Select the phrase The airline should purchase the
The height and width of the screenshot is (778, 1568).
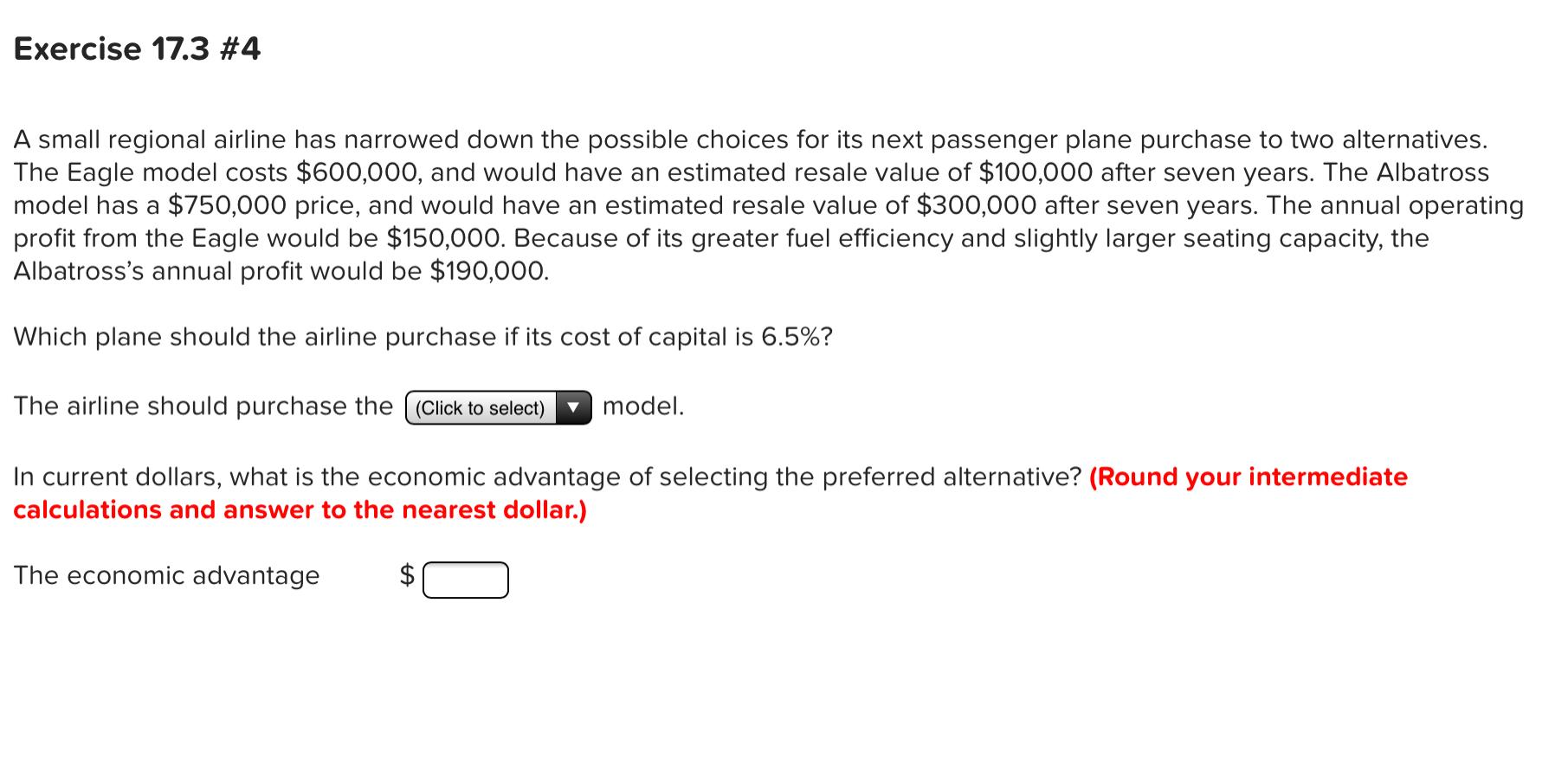201,405
